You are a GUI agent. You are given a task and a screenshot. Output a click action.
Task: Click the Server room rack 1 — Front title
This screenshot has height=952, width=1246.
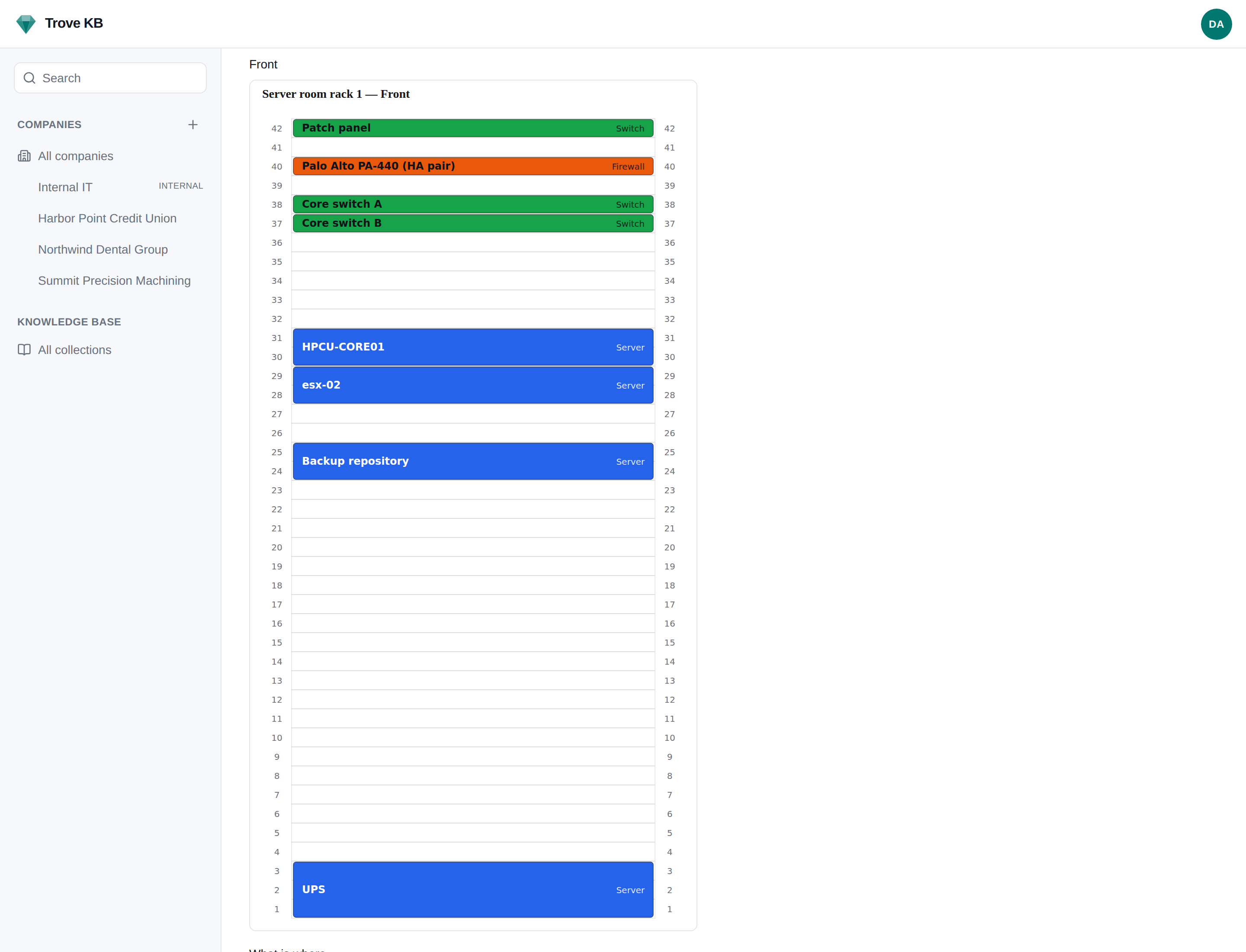pyautogui.click(x=336, y=94)
